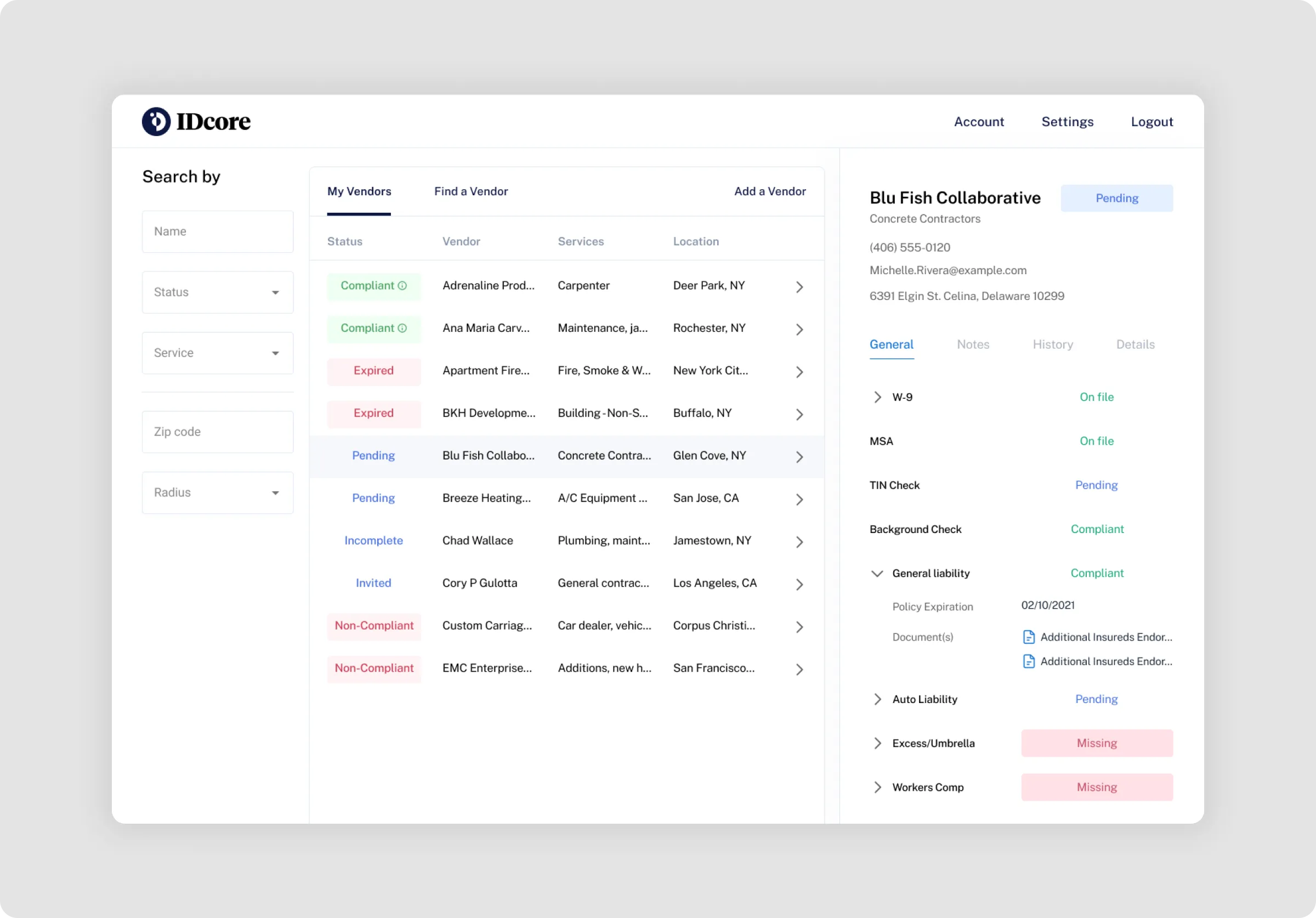This screenshot has height=918, width=1316.
Task: Click arrow icon for Apartment Fire row
Action: (x=799, y=372)
